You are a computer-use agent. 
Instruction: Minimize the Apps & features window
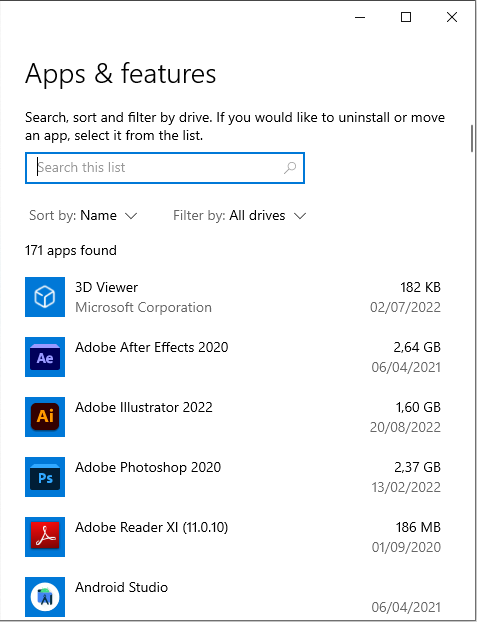(x=360, y=17)
